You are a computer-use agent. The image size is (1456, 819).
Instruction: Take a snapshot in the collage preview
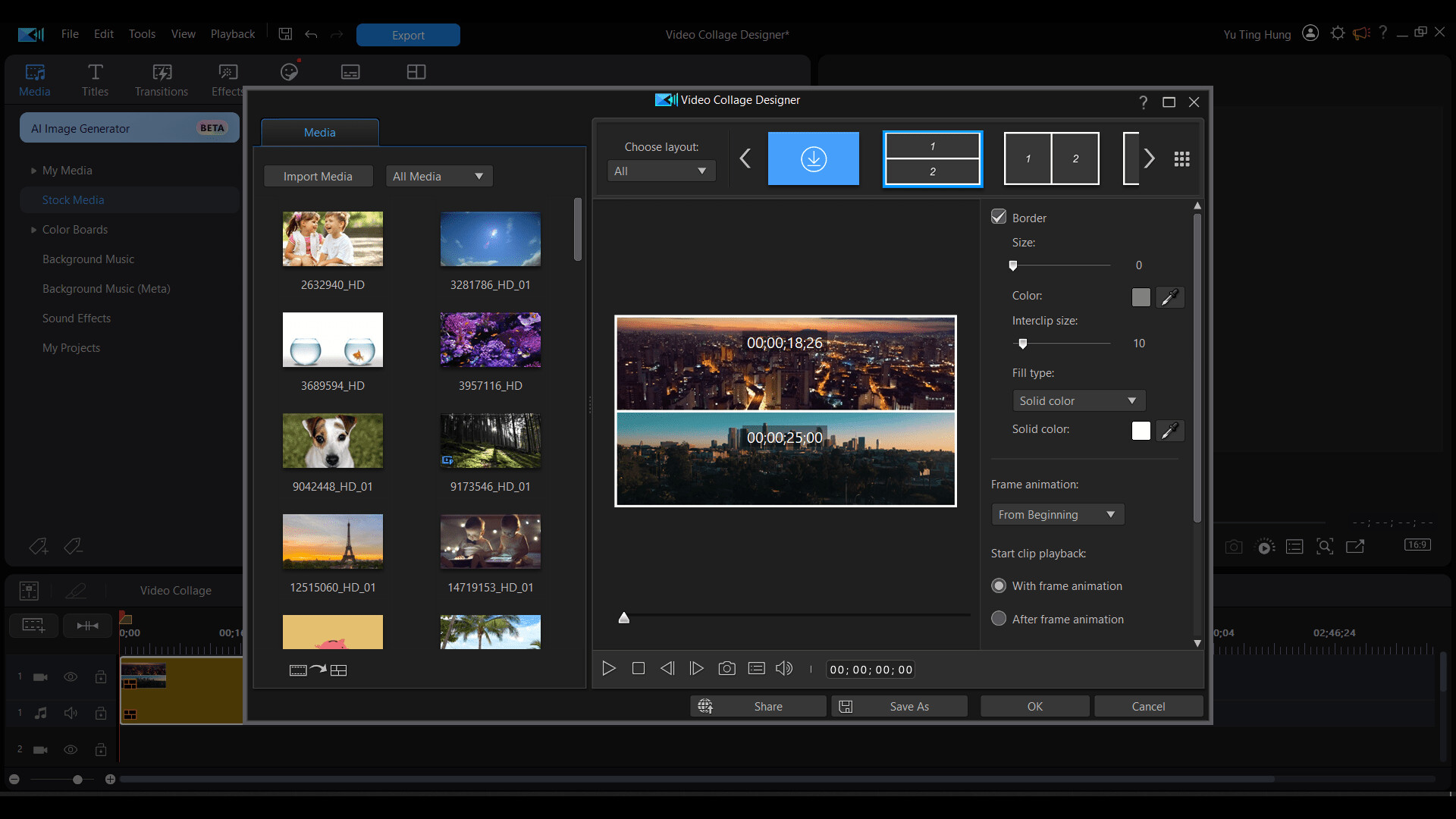pyautogui.click(x=726, y=668)
